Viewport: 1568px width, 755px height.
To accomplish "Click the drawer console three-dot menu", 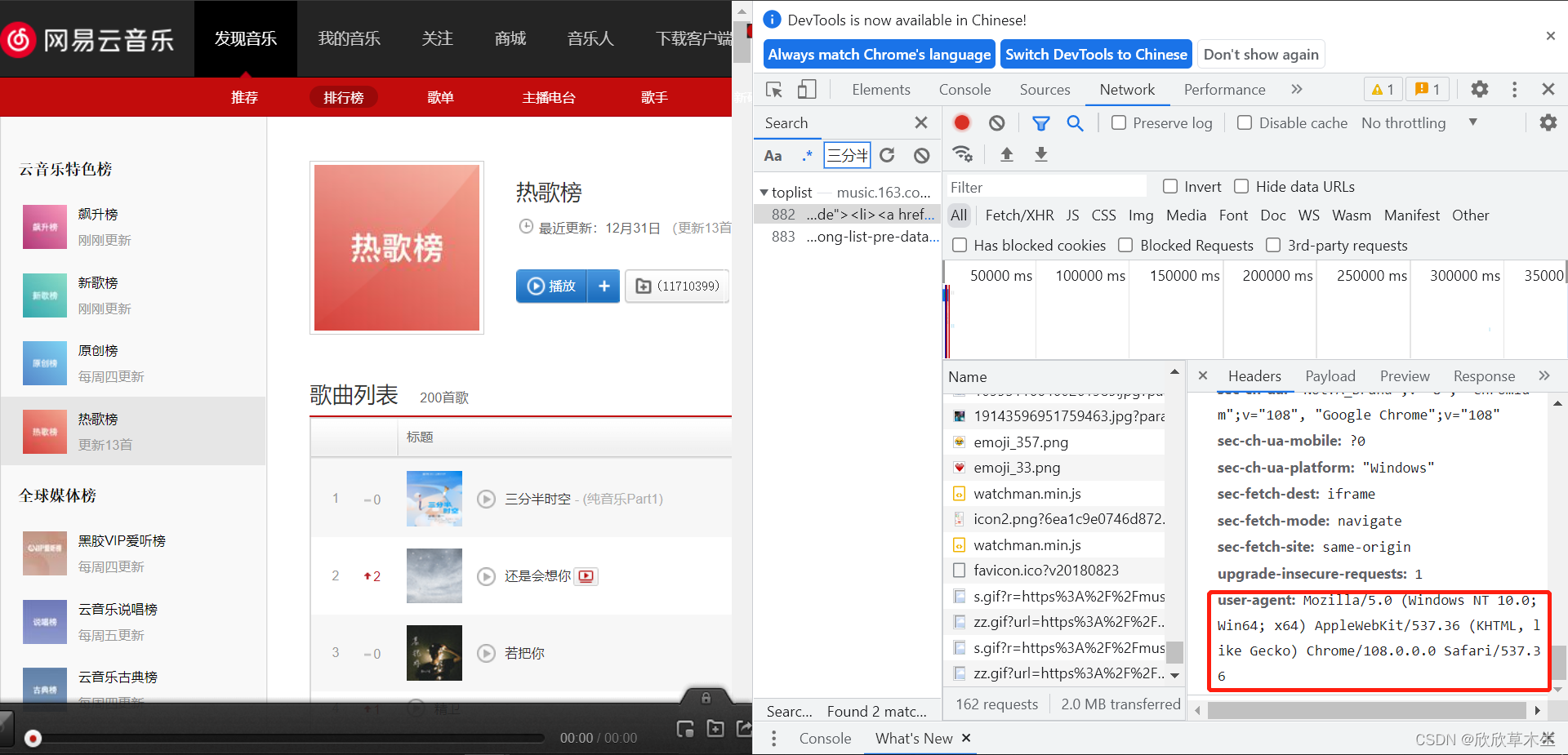I will pos(773,738).
